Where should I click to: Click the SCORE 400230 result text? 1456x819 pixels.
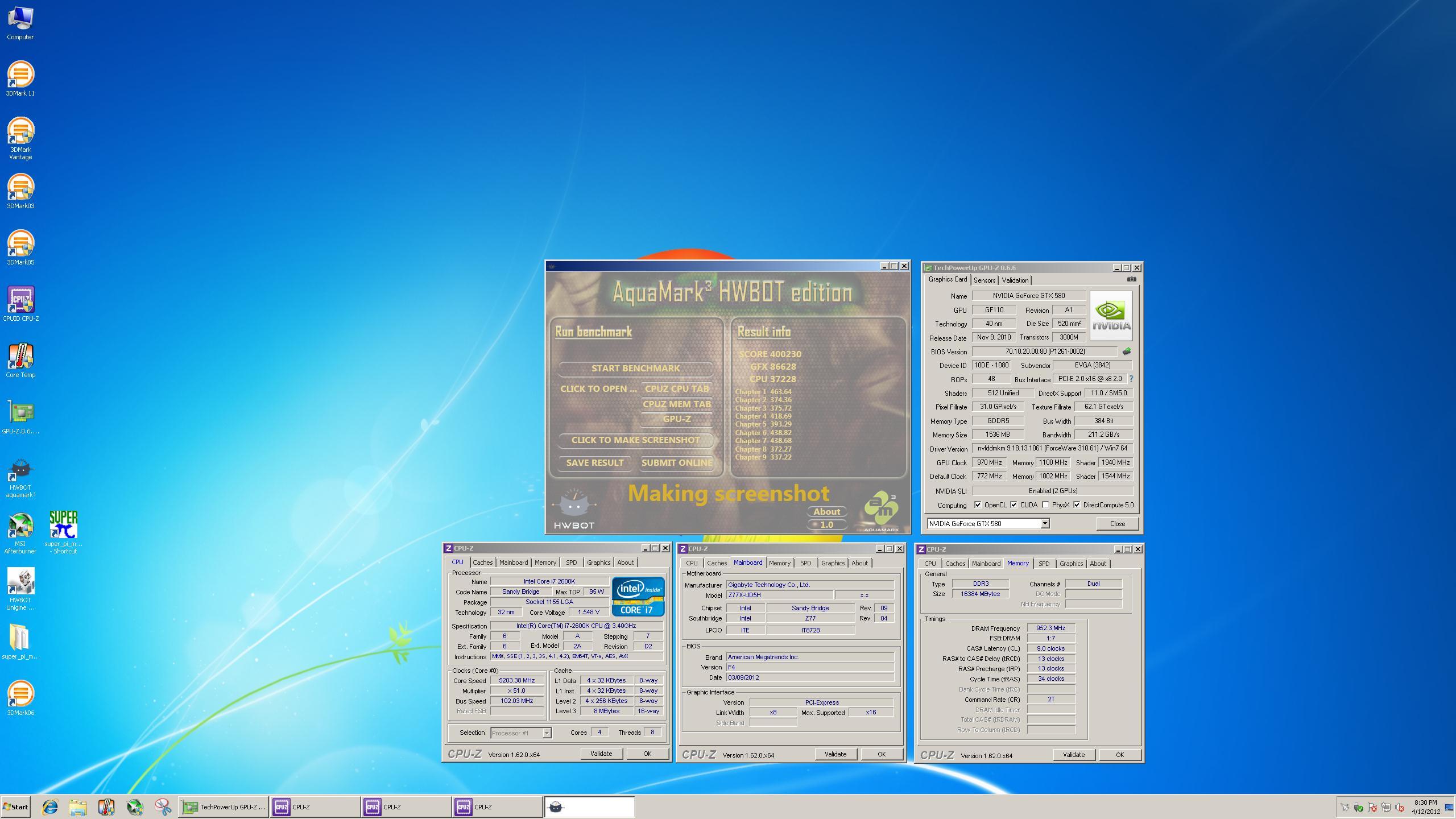tap(770, 354)
